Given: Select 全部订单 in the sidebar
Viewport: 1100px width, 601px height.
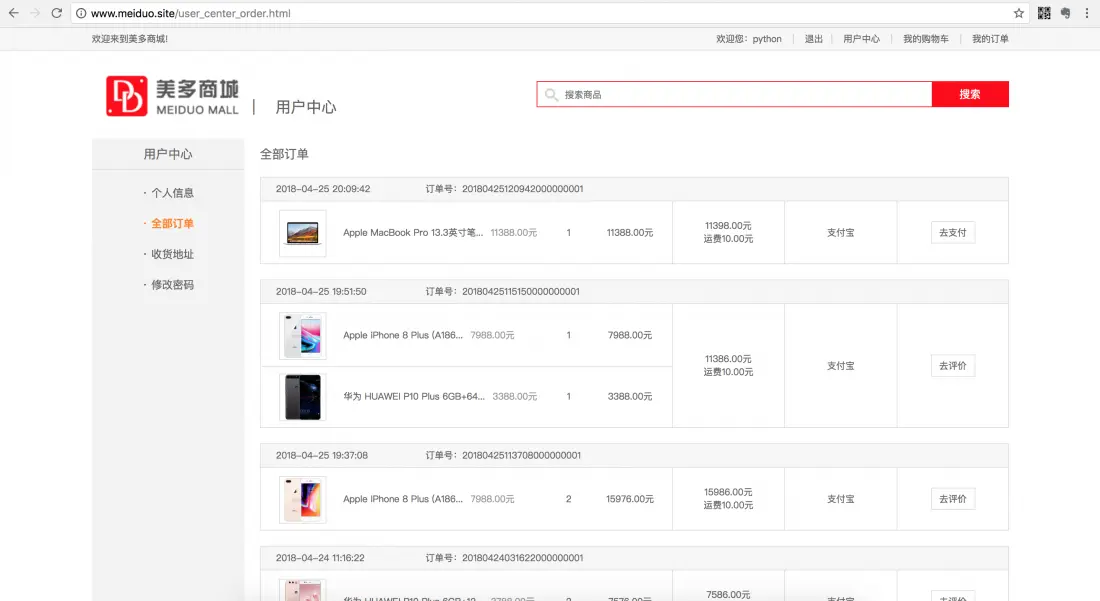Looking at the screenshot, I should (x=173, y=224).
